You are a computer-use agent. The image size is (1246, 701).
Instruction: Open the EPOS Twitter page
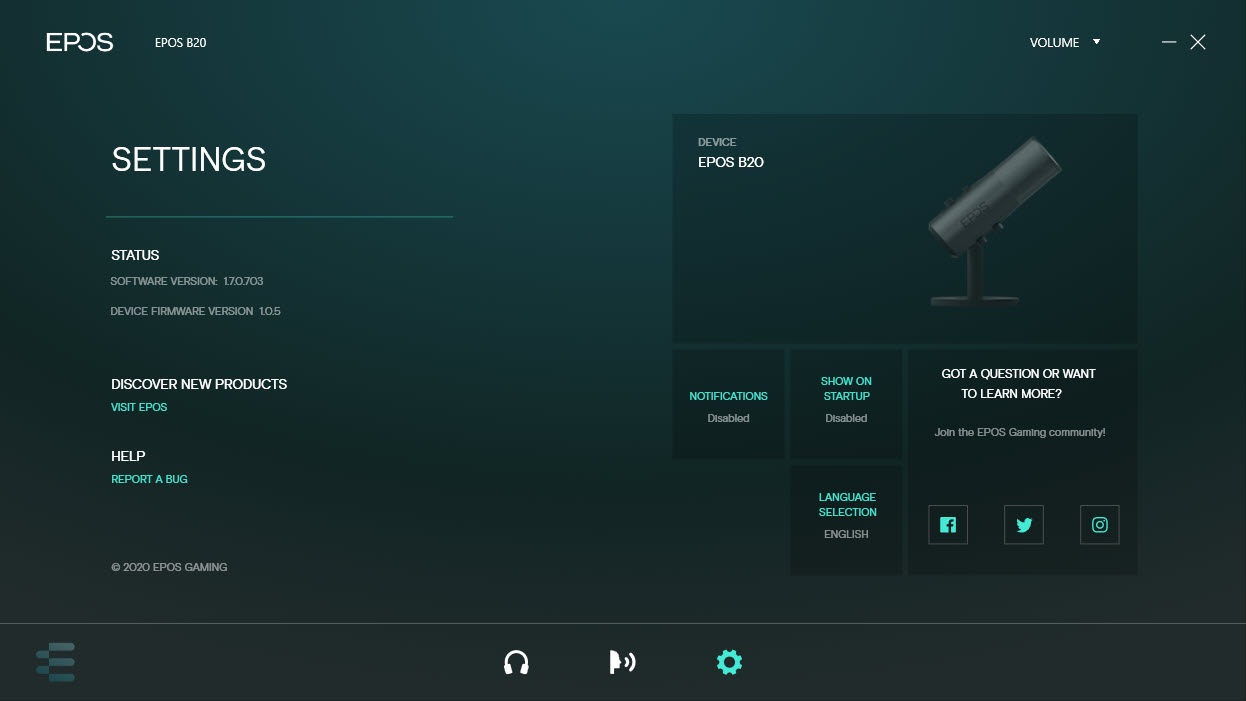pos(1024,525)
